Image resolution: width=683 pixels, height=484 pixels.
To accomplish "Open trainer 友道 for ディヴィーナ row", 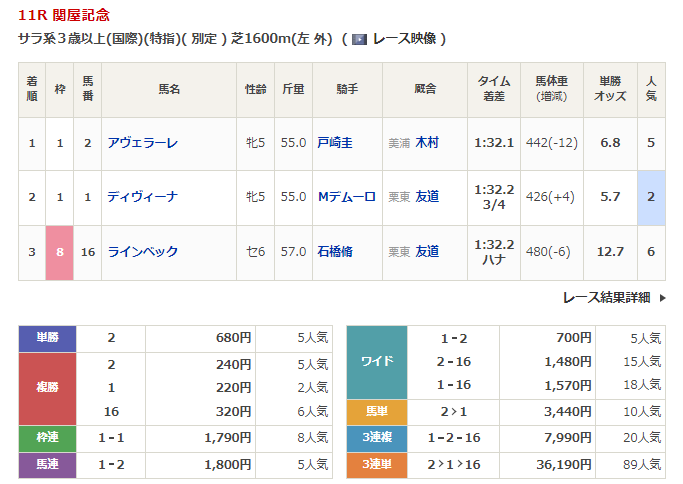I will [x=427, y=197].
